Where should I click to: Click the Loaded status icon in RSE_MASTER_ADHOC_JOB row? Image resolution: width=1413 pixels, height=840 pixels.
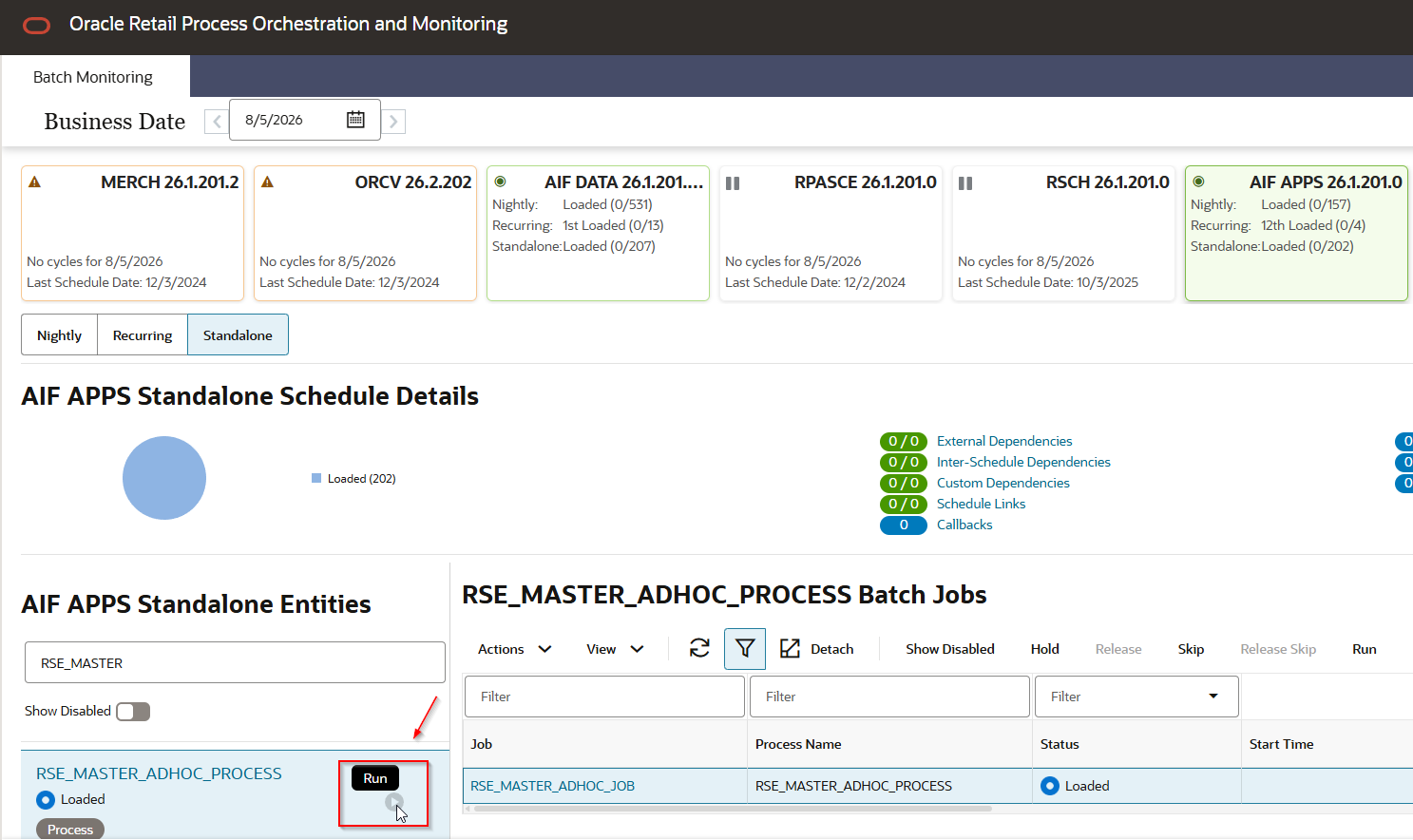point(1050,786)
